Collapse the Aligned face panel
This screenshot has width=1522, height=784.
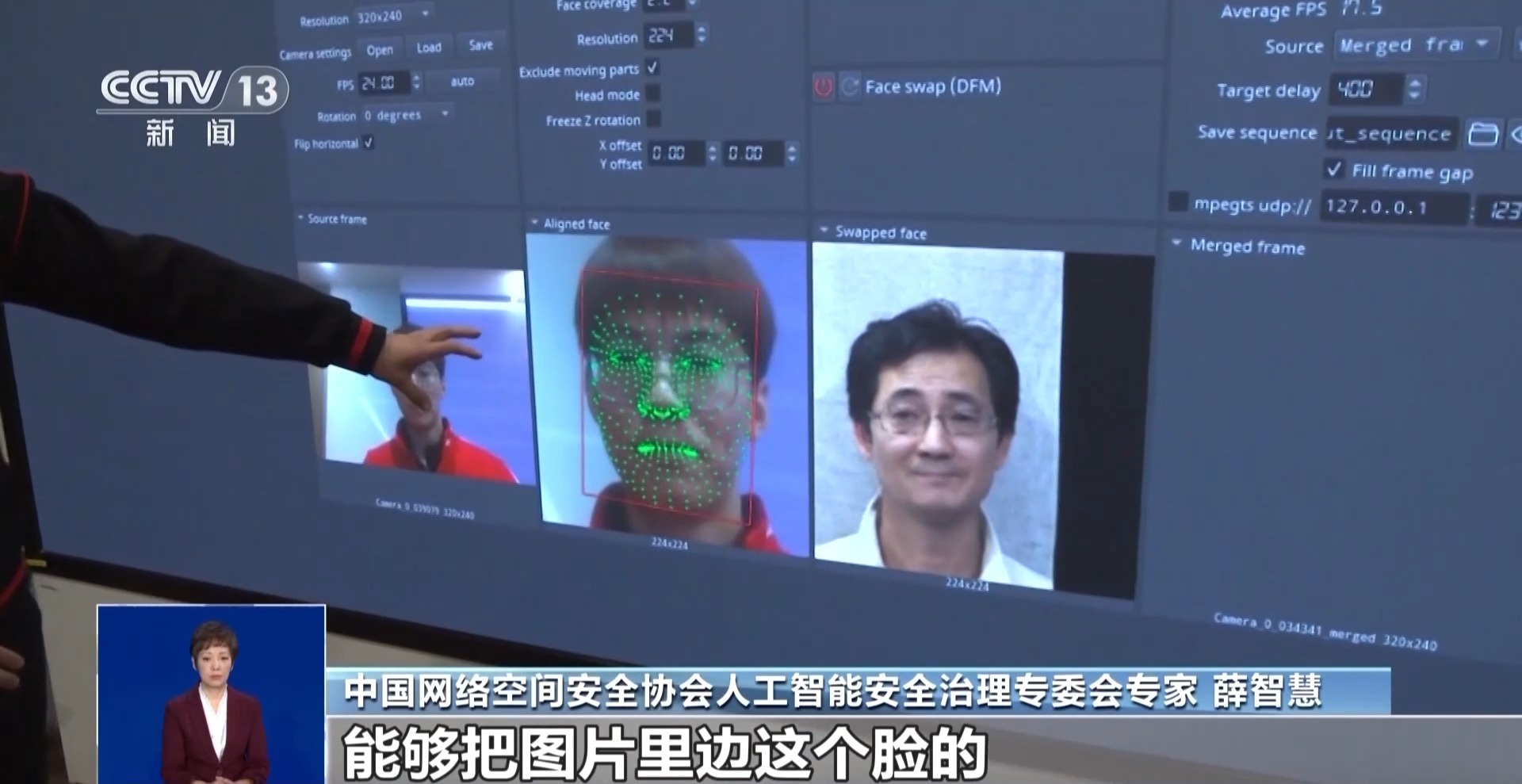534,223
